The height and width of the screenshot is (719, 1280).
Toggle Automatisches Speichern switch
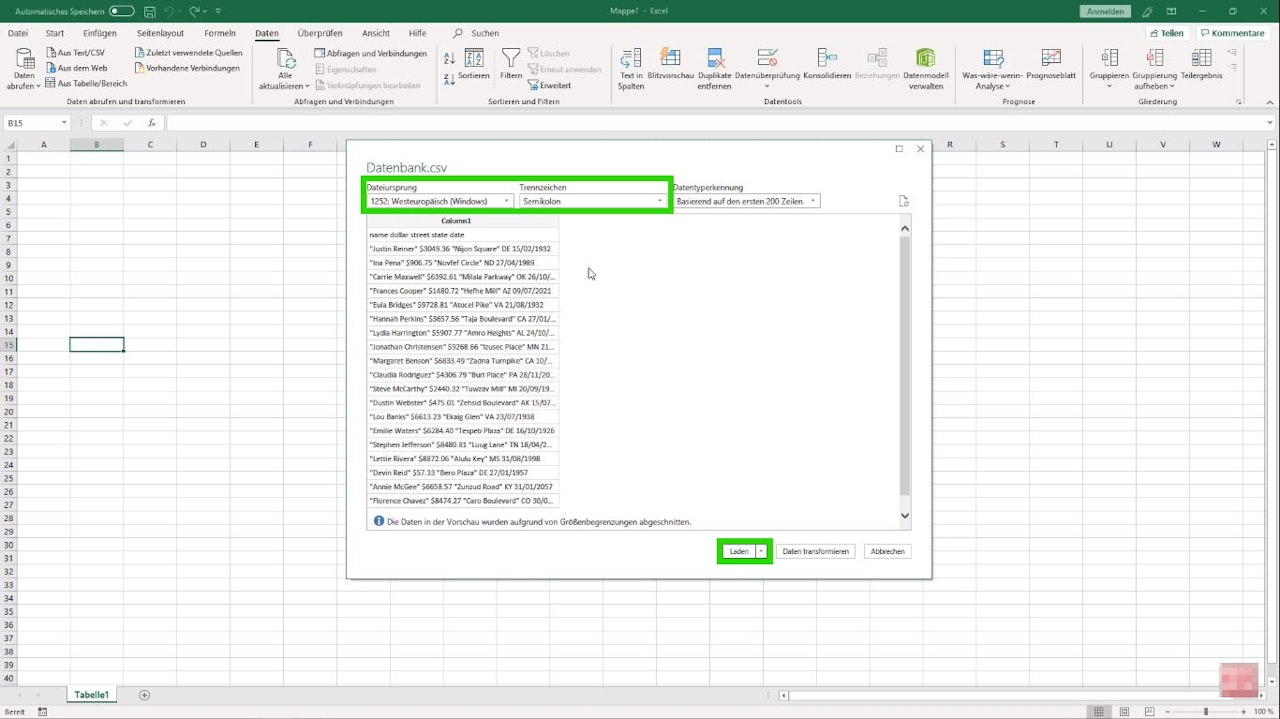[121, 11]
